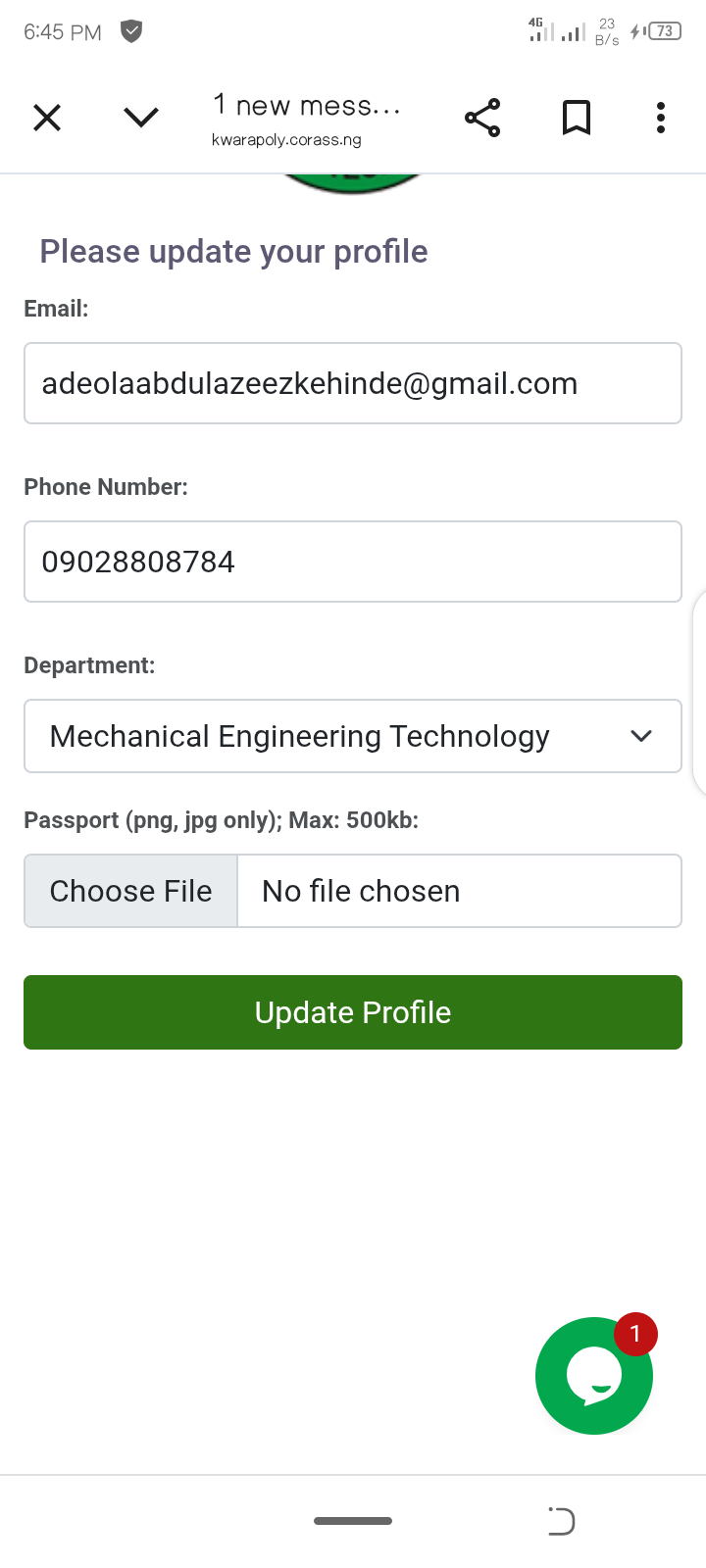Open the three-dot overflow menu
The height and width of the screenshot is (1568, 706).
pos(661,119)
